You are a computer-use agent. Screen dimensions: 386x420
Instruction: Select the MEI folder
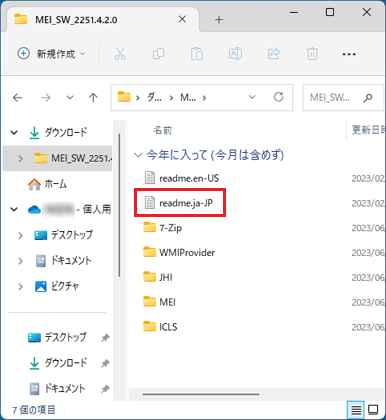coord(159,302)
